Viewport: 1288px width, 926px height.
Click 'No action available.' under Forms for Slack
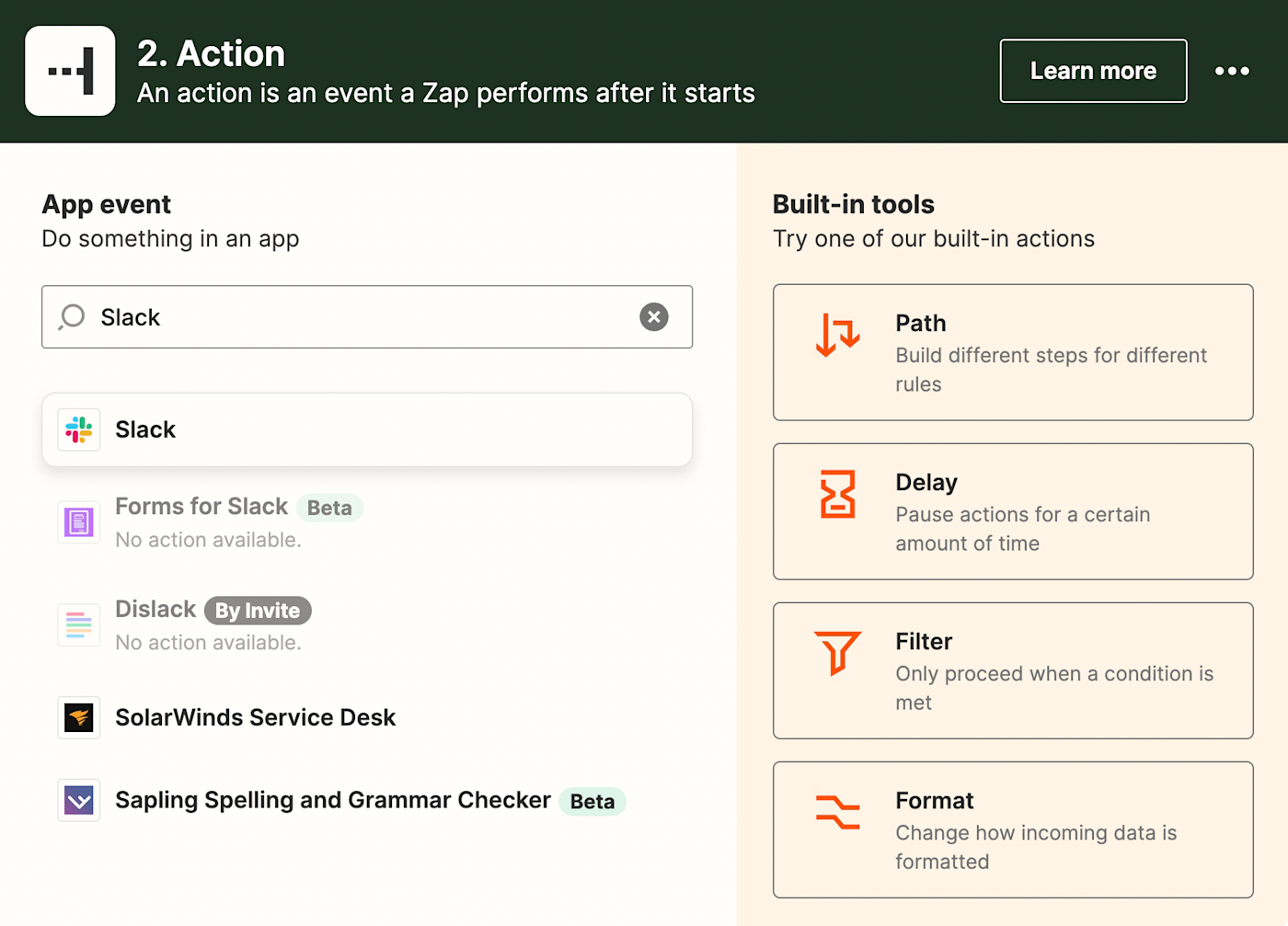pyautogui.click(x=208, y=540)
